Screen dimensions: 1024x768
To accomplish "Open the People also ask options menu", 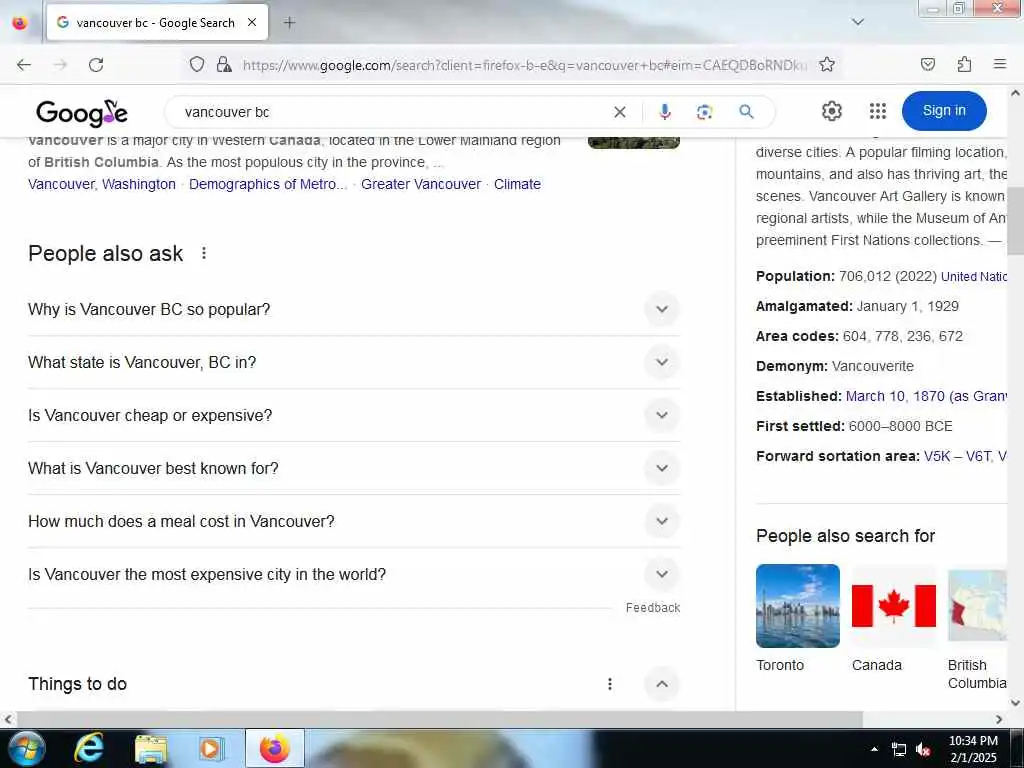I will pyautogui.click(x=204, y=253).
